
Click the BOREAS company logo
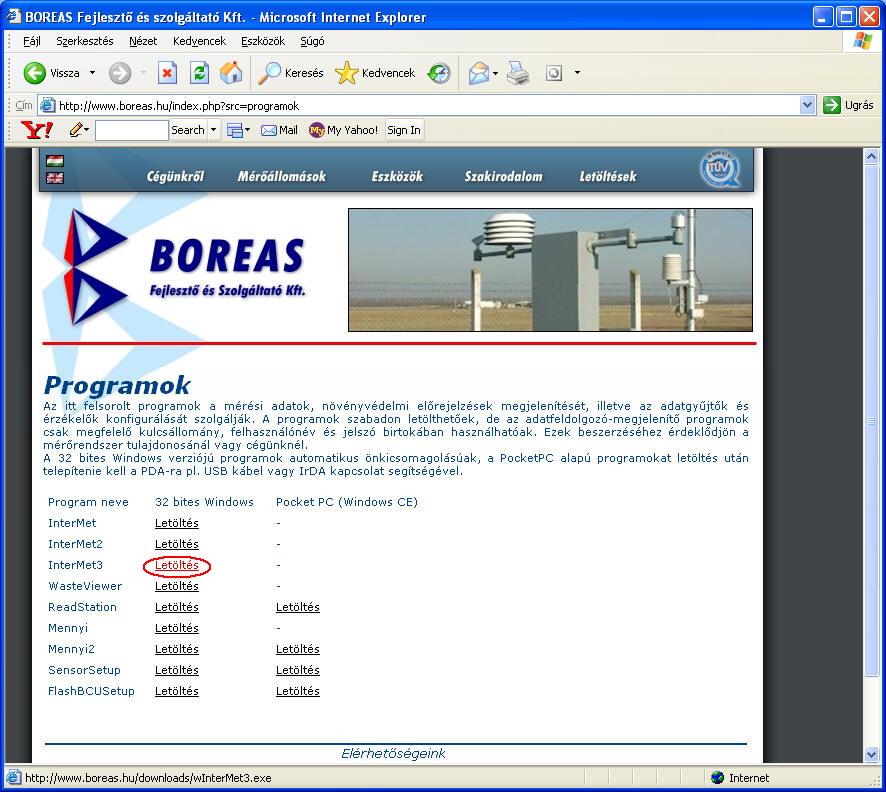(x=185, y=267)
